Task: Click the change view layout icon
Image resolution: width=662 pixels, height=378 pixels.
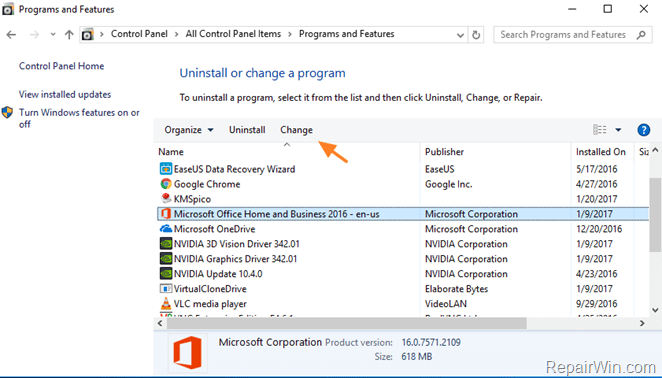Action: (x=600, y=130)
